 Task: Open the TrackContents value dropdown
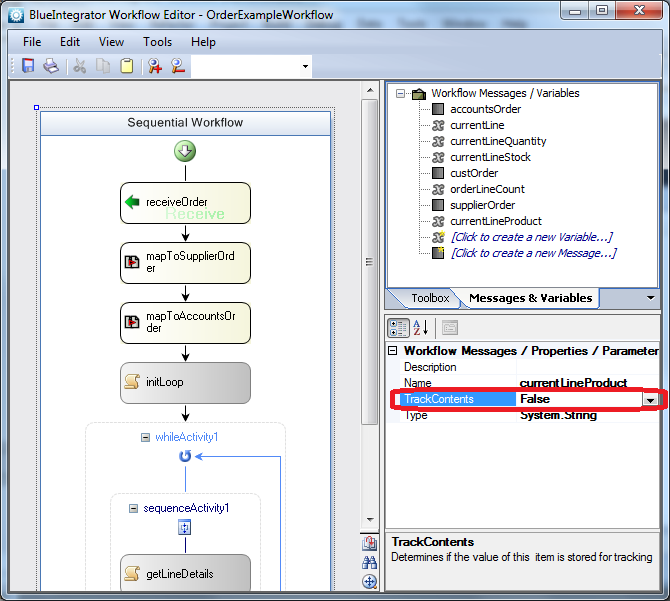650,399
